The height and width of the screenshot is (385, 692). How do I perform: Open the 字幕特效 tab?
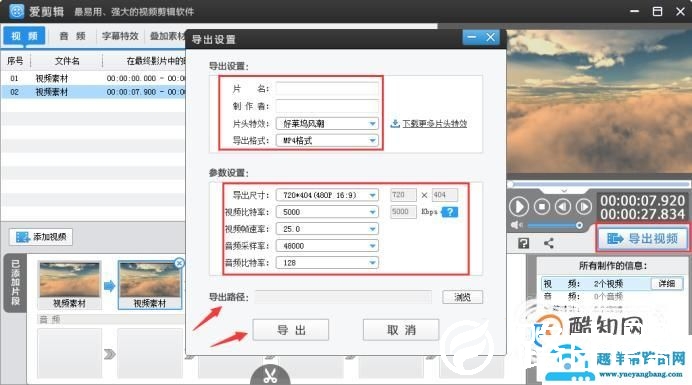pos(120,36)
